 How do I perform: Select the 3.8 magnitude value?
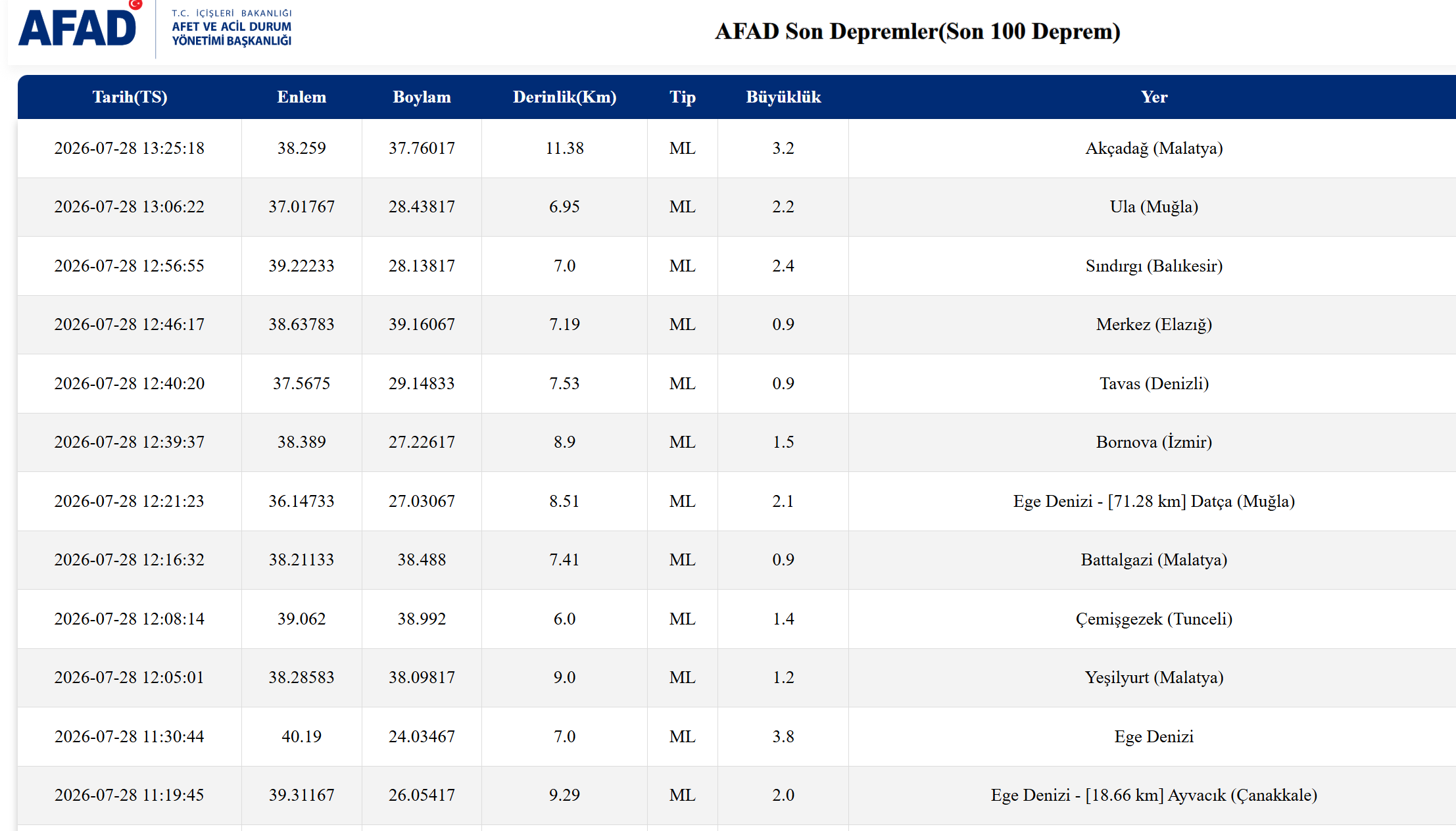tap(783, 736)
